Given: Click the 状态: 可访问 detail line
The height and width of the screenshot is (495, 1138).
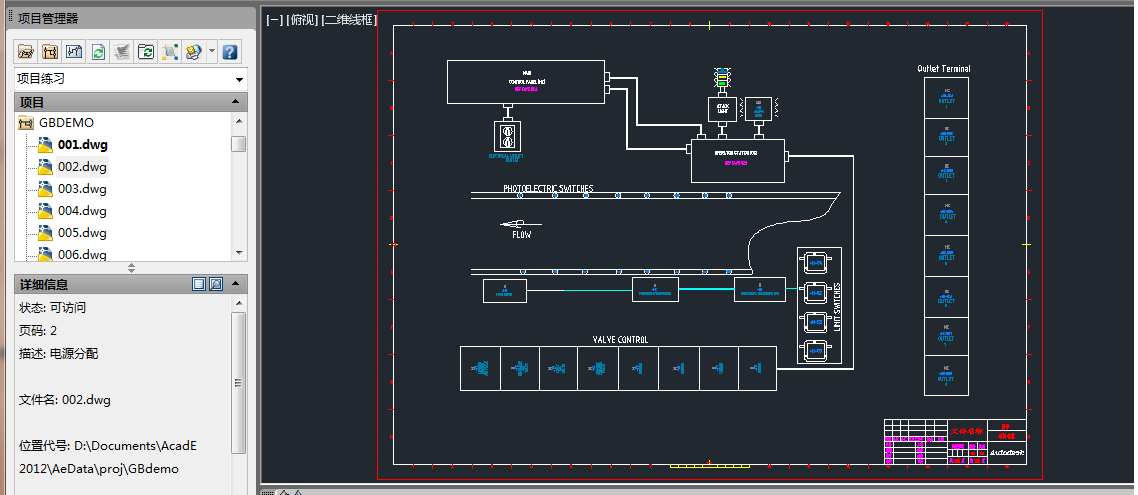Looking at the screenshot, I should (52, 308).
